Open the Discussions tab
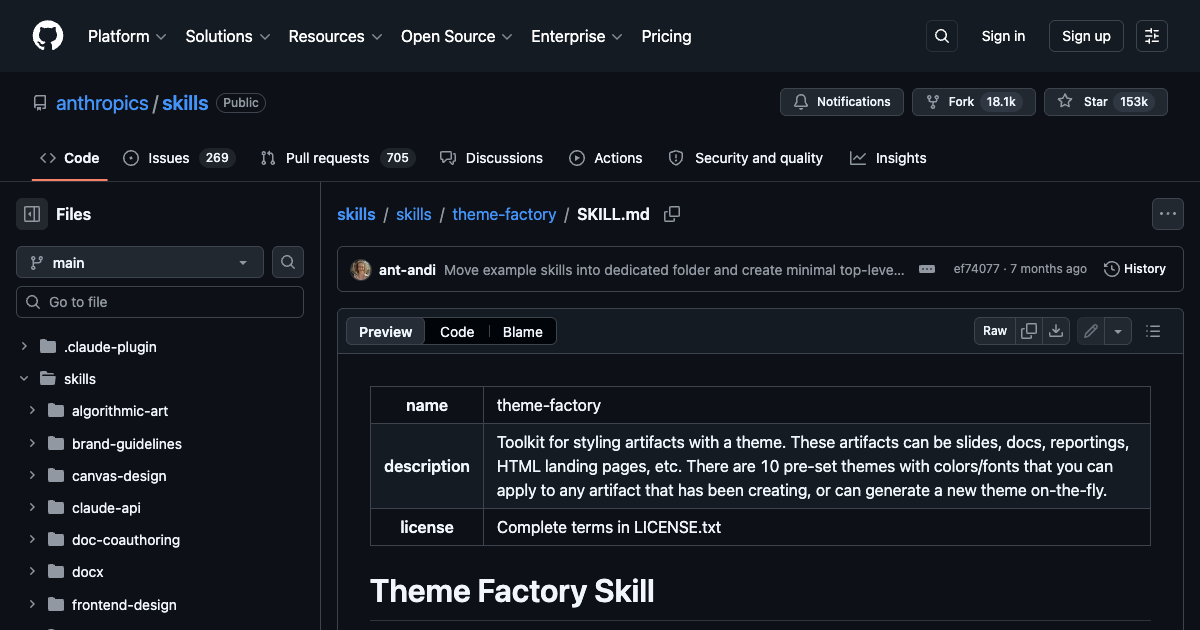 tap(491, 158)
